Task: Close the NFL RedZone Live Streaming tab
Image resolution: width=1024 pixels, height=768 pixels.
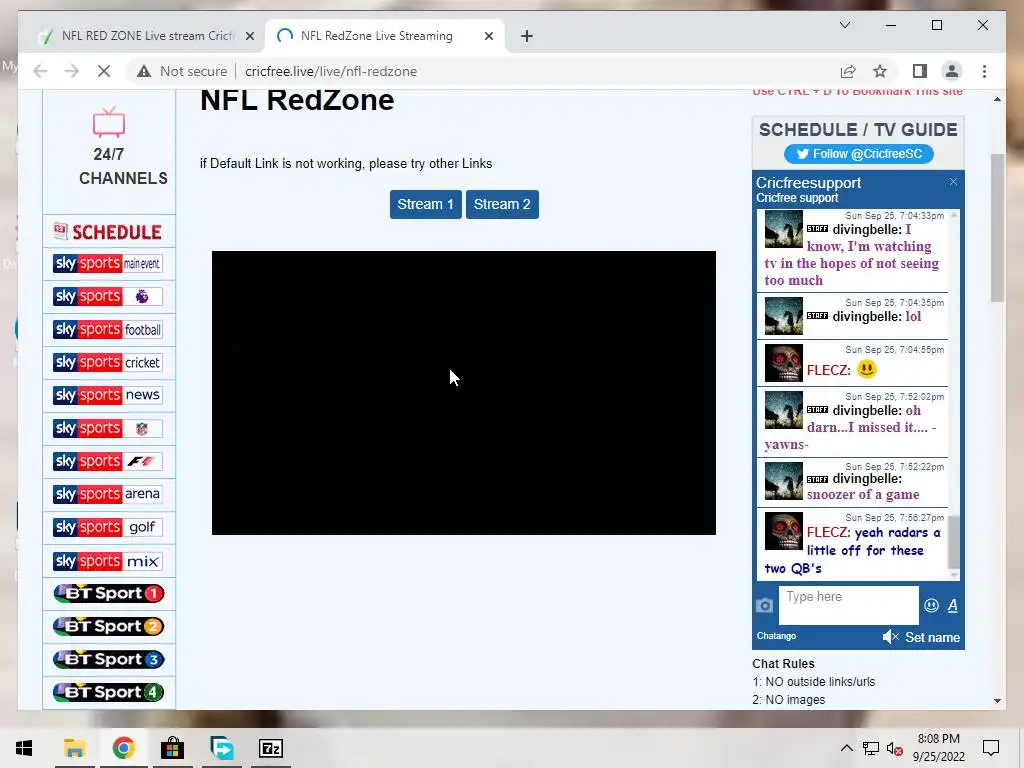Action: click(x=488, y=37)
